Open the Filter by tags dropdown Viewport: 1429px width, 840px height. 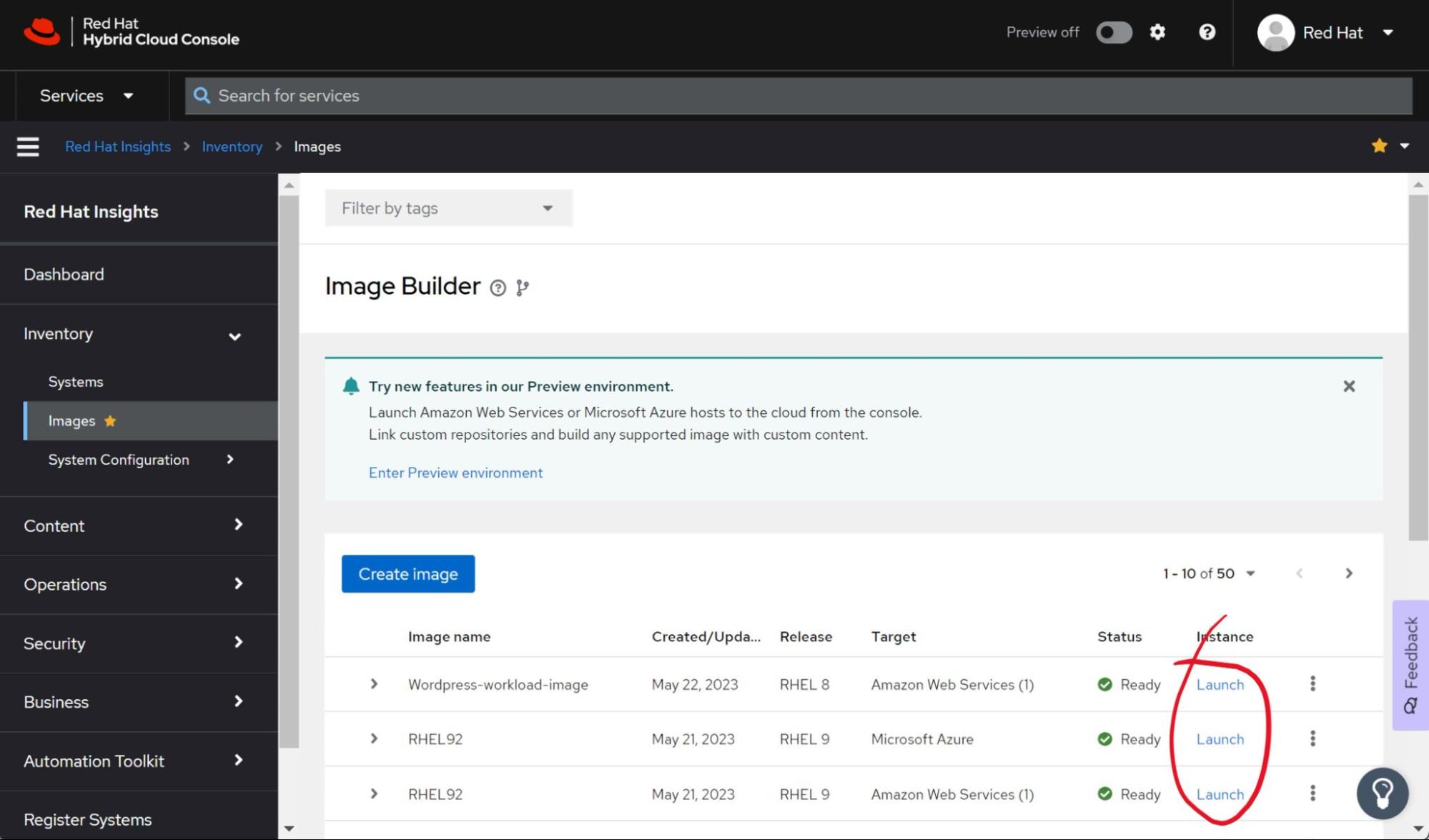coord(448,208)
